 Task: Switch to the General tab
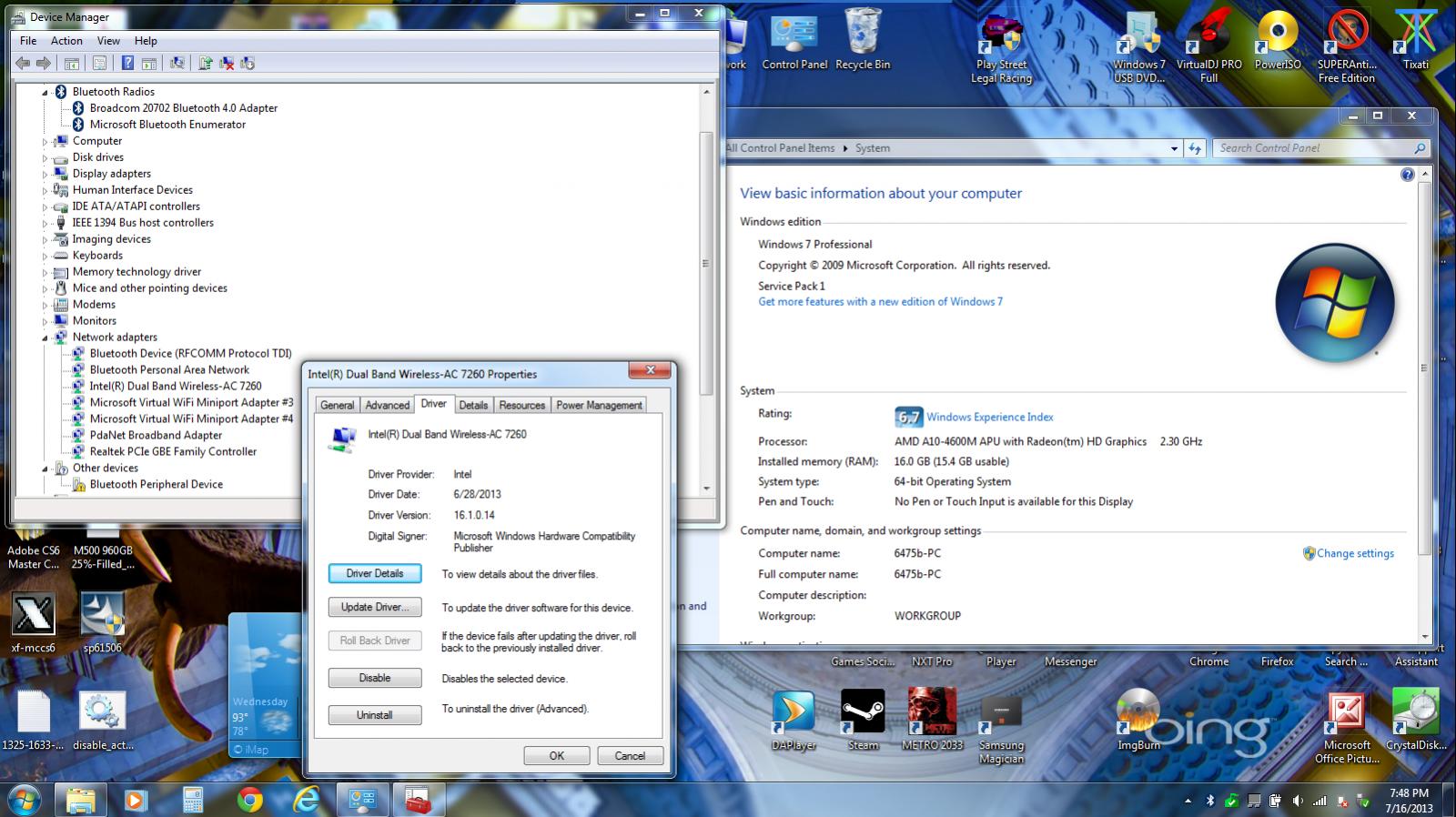coord(337,405)
